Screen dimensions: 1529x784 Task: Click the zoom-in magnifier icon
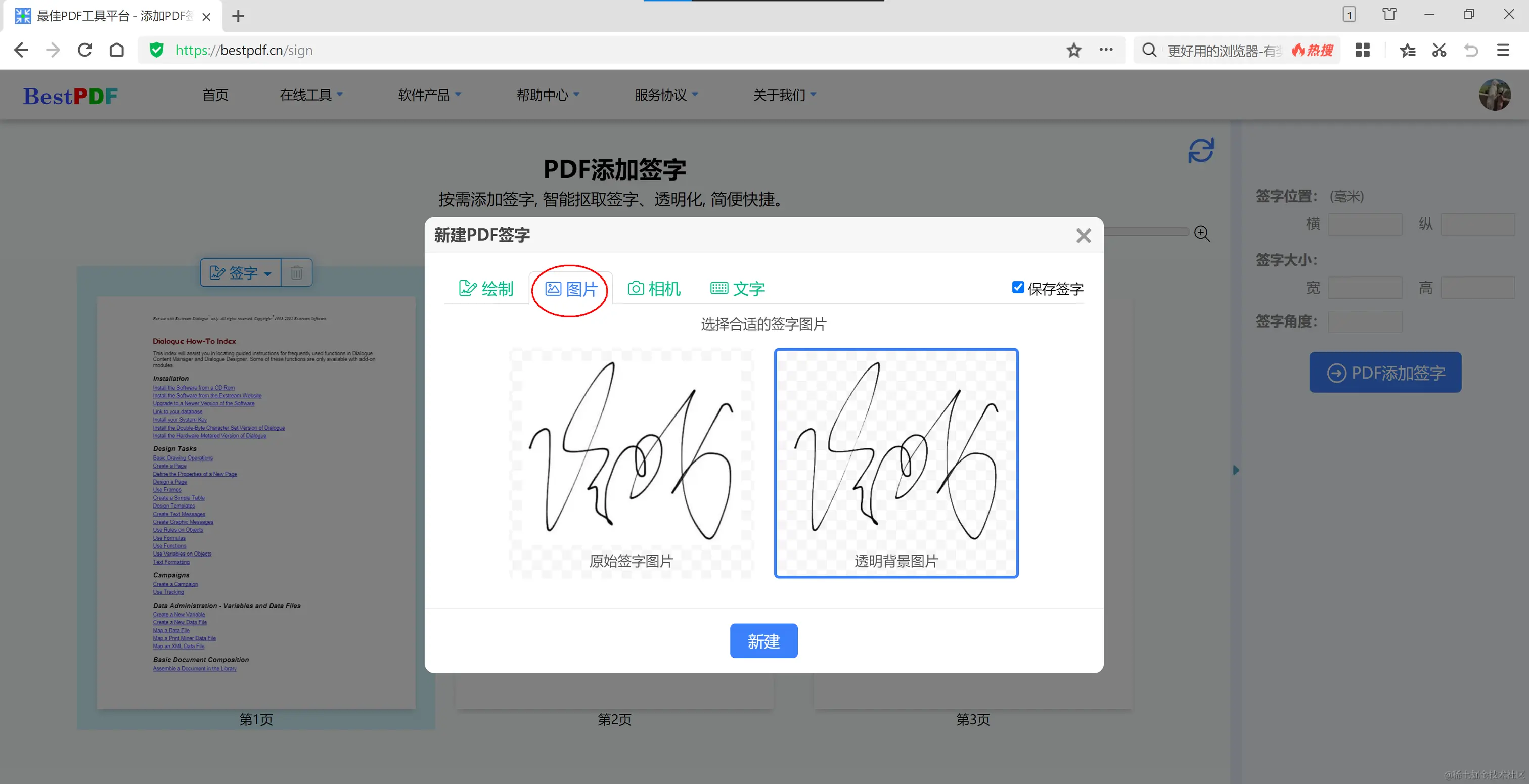click(x=1202, y=233)
